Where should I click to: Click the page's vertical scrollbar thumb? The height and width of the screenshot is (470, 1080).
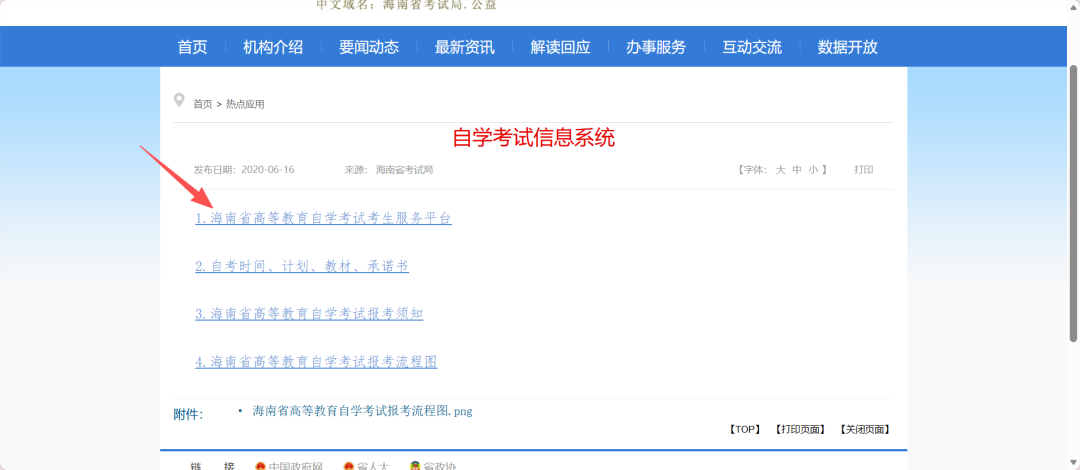click(x=1073, y=203)
